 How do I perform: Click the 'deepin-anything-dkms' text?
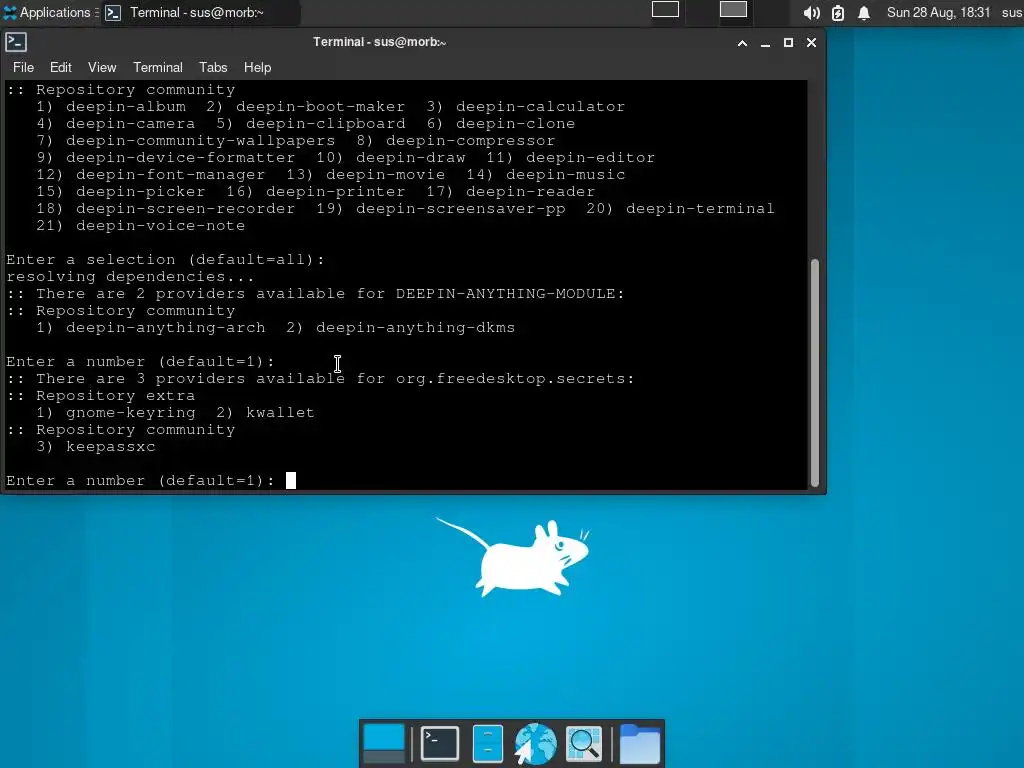[415, 328]
